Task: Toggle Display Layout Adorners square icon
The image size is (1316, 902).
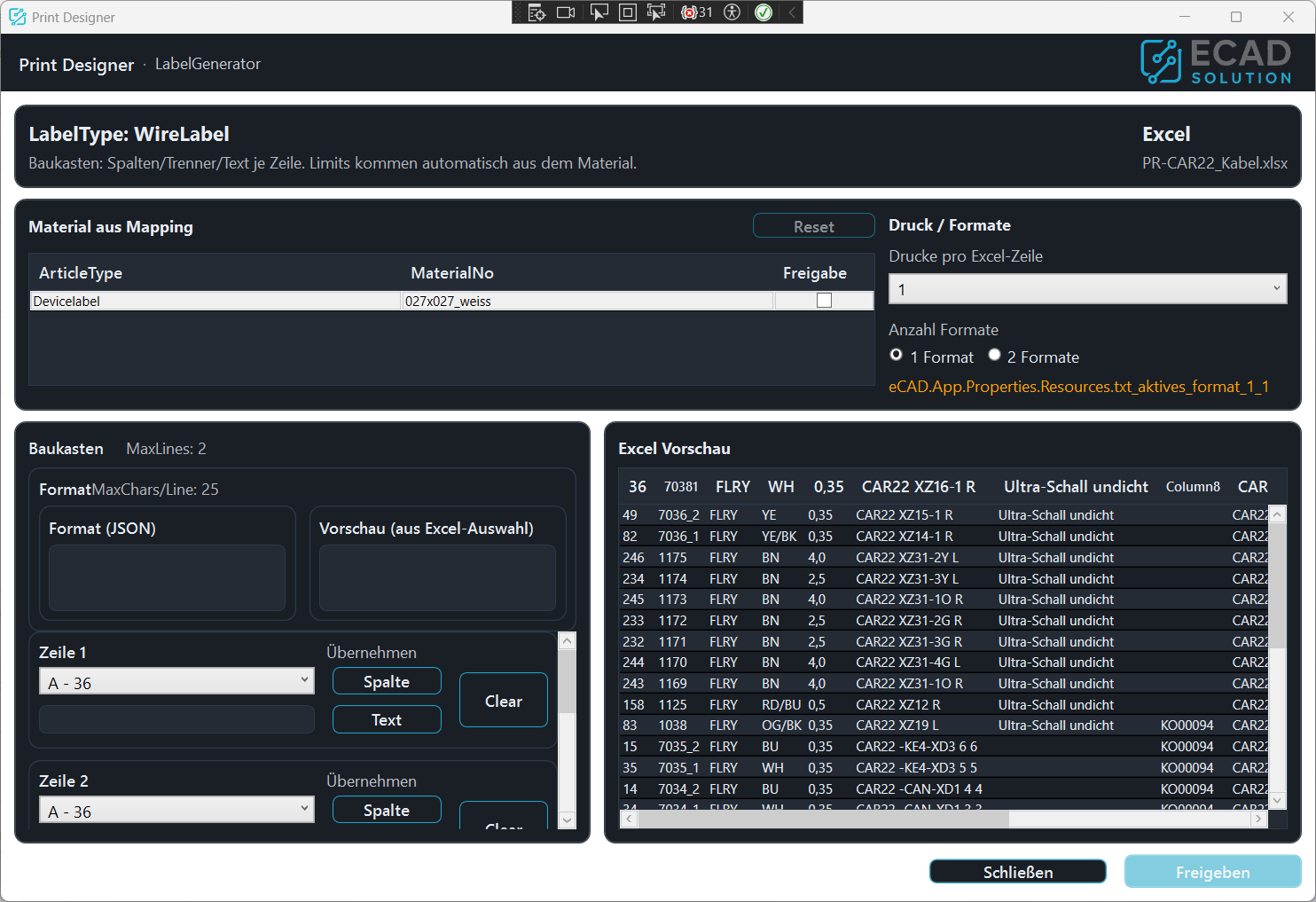Action: pyautogui.click(x=627, y=12)
